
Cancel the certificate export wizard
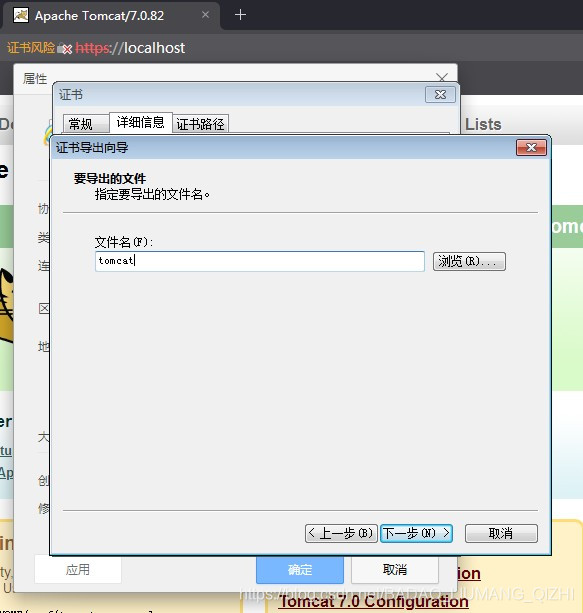pos(501,533)
